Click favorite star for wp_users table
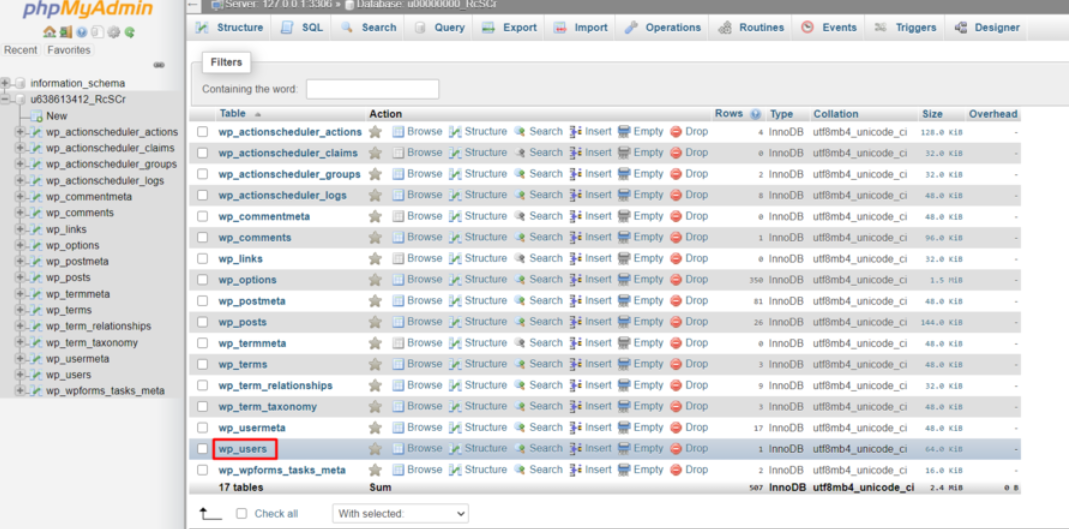 [x=375, y=449]
